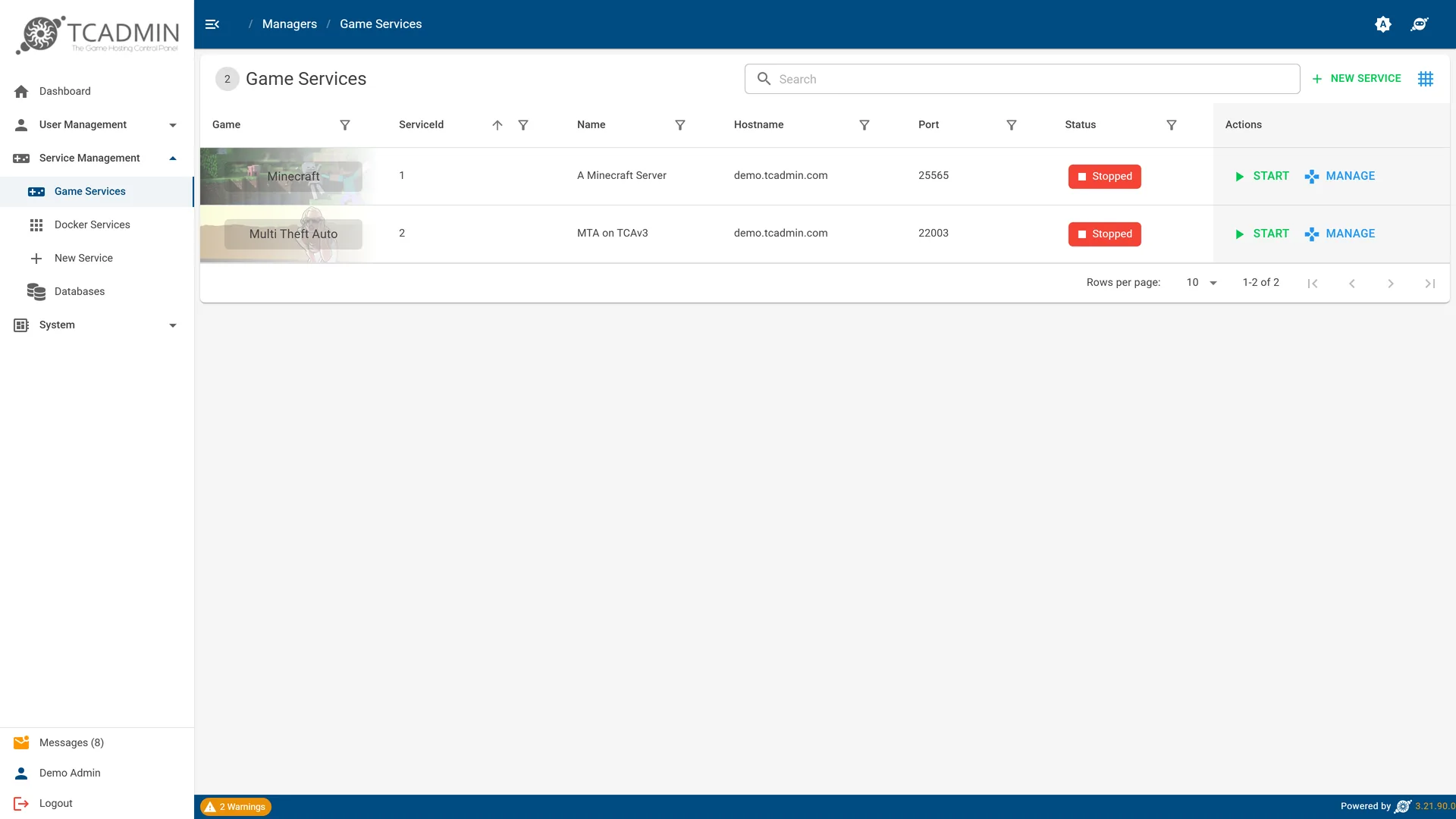Open the Demo Admin profile

97,773
